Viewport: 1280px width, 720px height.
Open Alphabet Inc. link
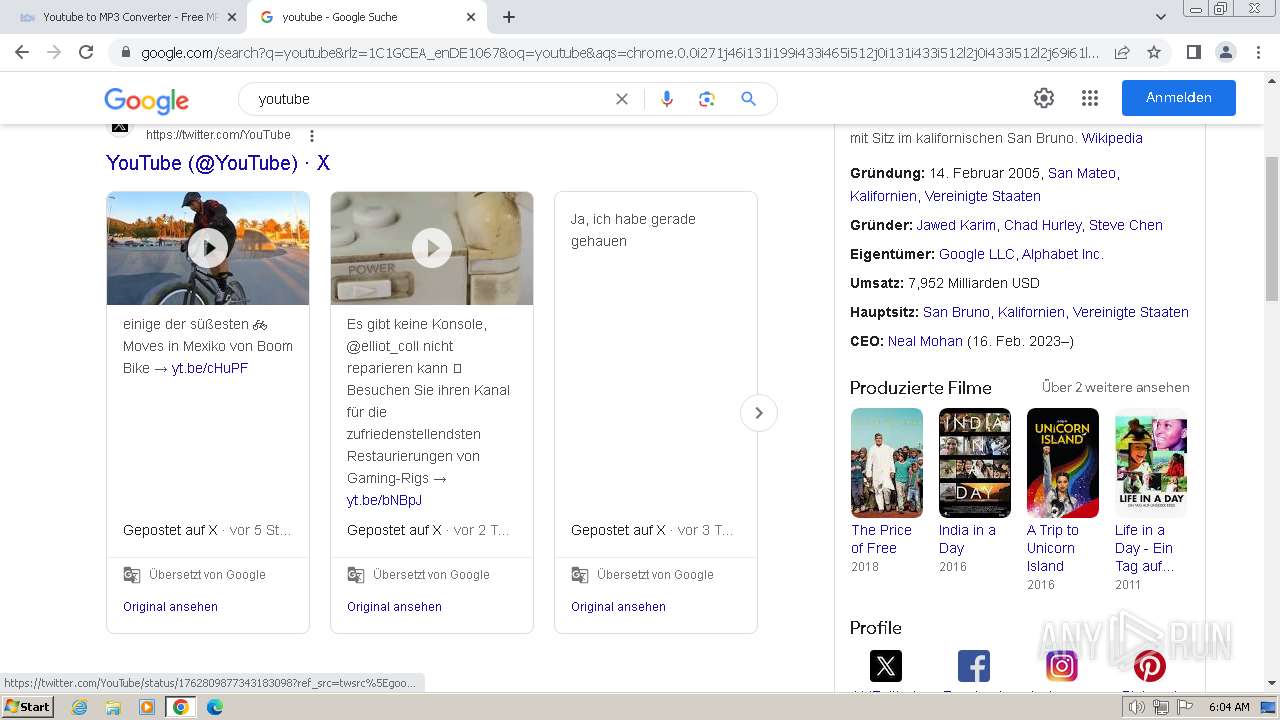[1062, 254]
